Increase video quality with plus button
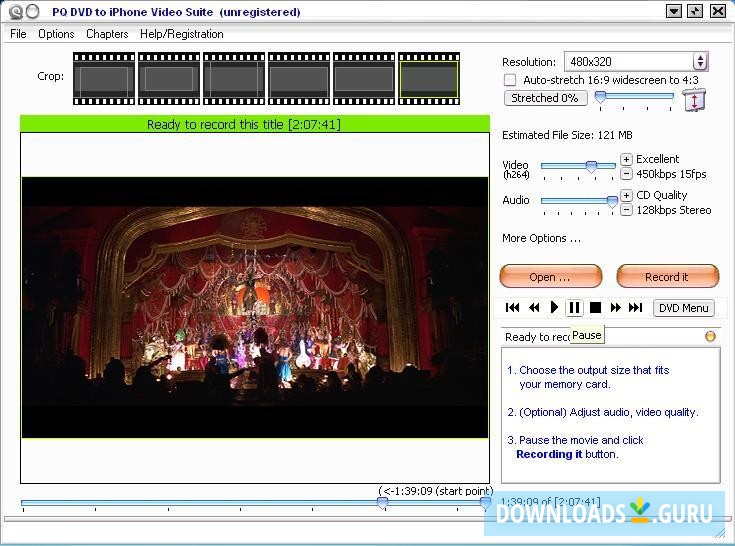 tap(626, 159)
